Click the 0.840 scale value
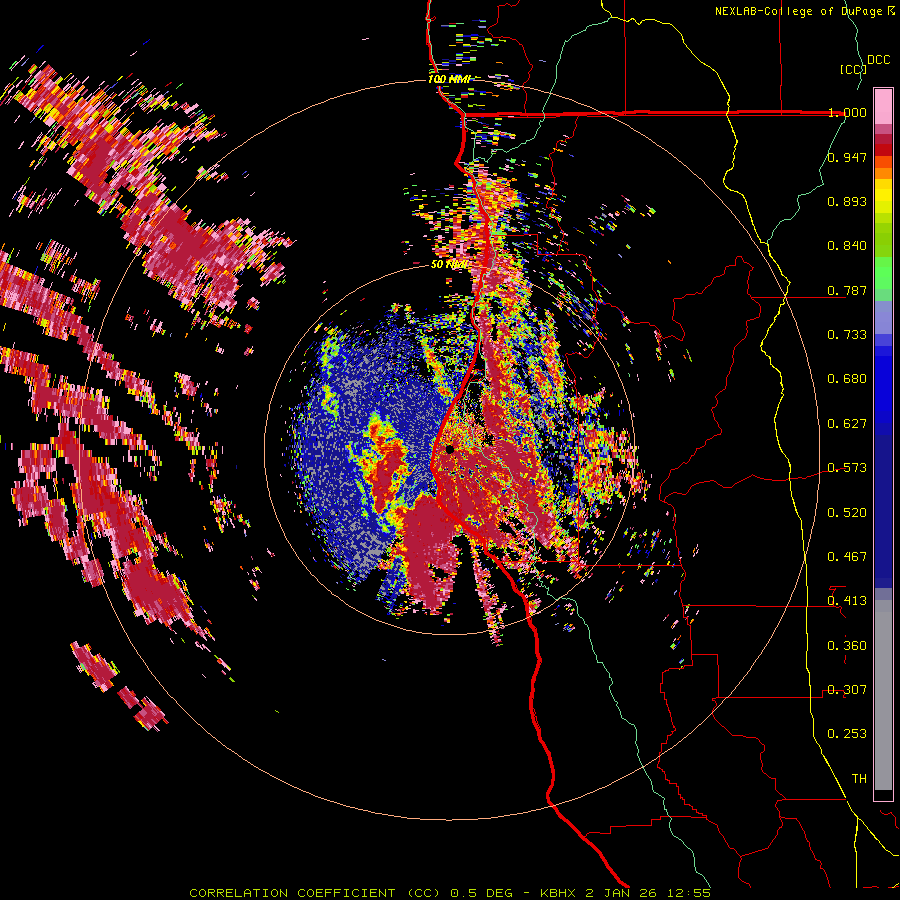 pos(847,246)
